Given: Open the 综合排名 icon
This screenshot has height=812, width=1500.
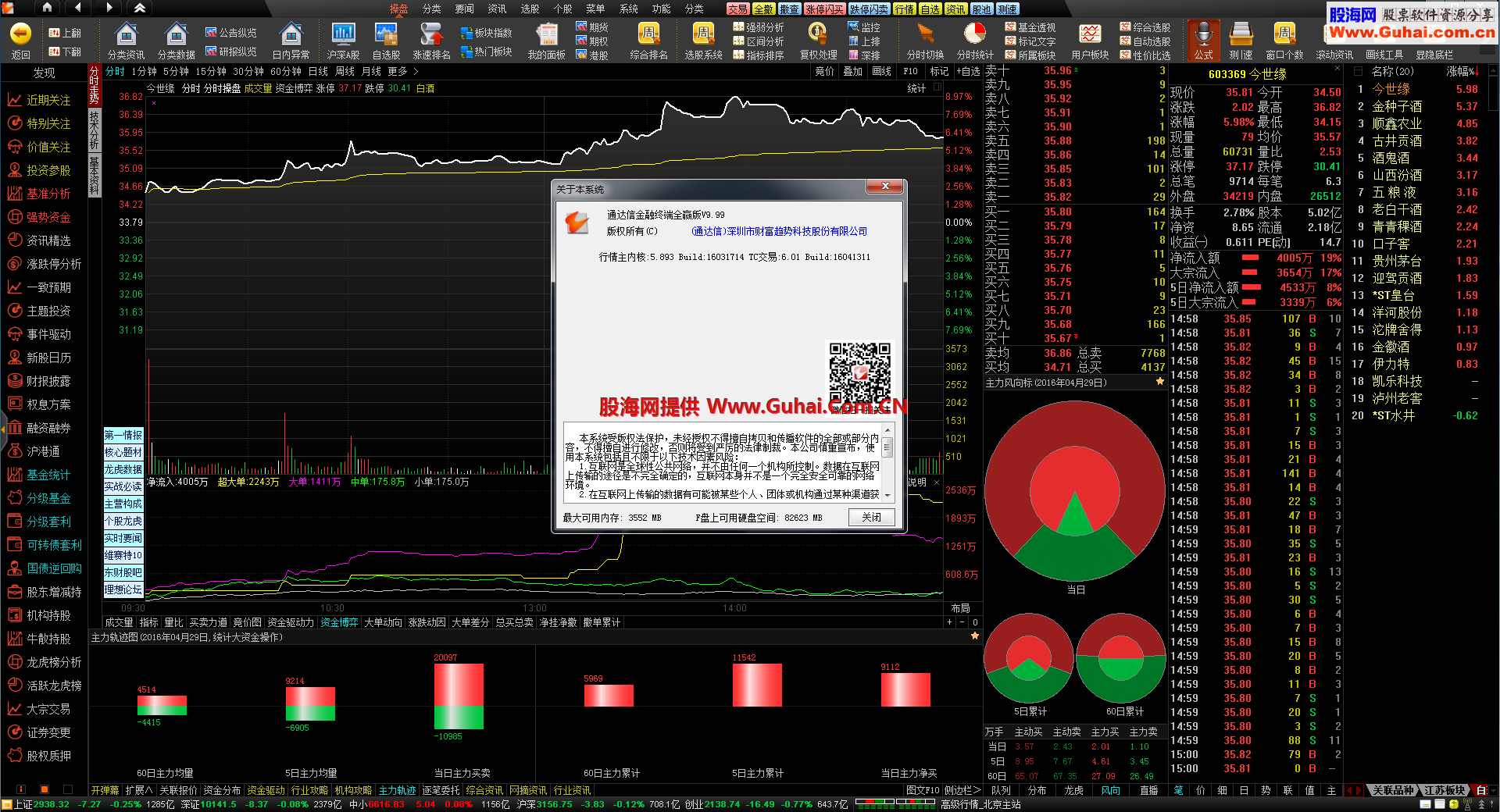Looking at the screenshot, I should click(648, 34).
